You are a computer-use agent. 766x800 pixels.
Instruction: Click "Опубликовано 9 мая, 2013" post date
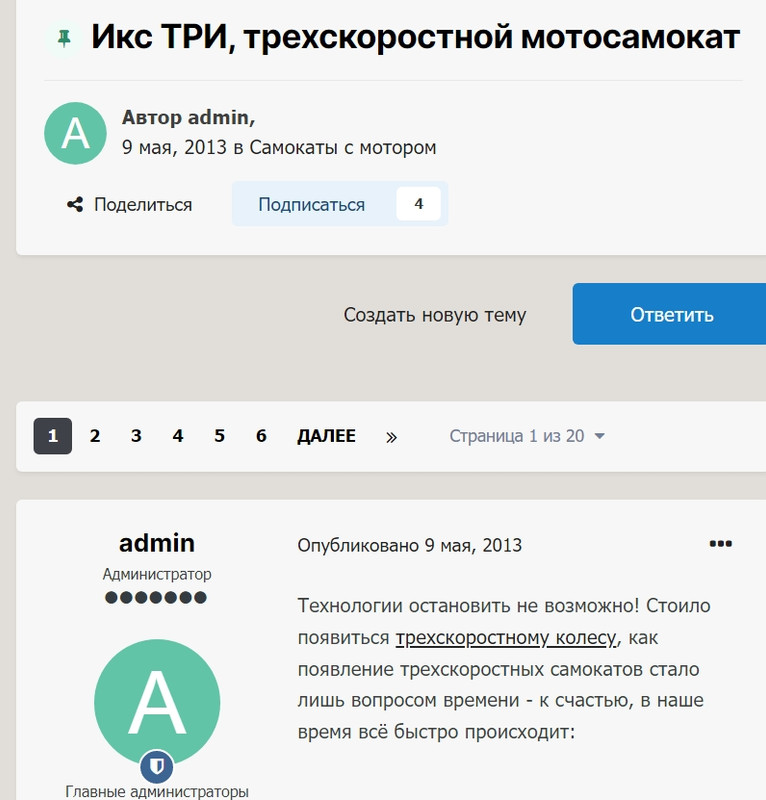(x=410, y=545)
